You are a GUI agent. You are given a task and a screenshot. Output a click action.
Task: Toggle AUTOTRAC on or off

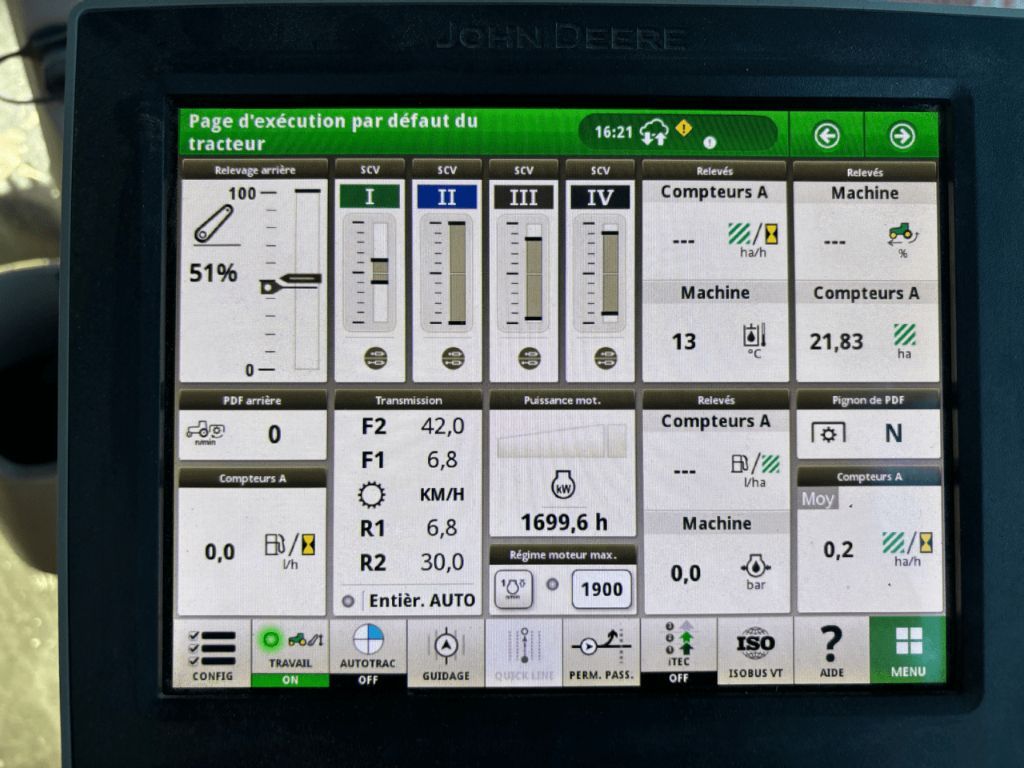(368, 651)
